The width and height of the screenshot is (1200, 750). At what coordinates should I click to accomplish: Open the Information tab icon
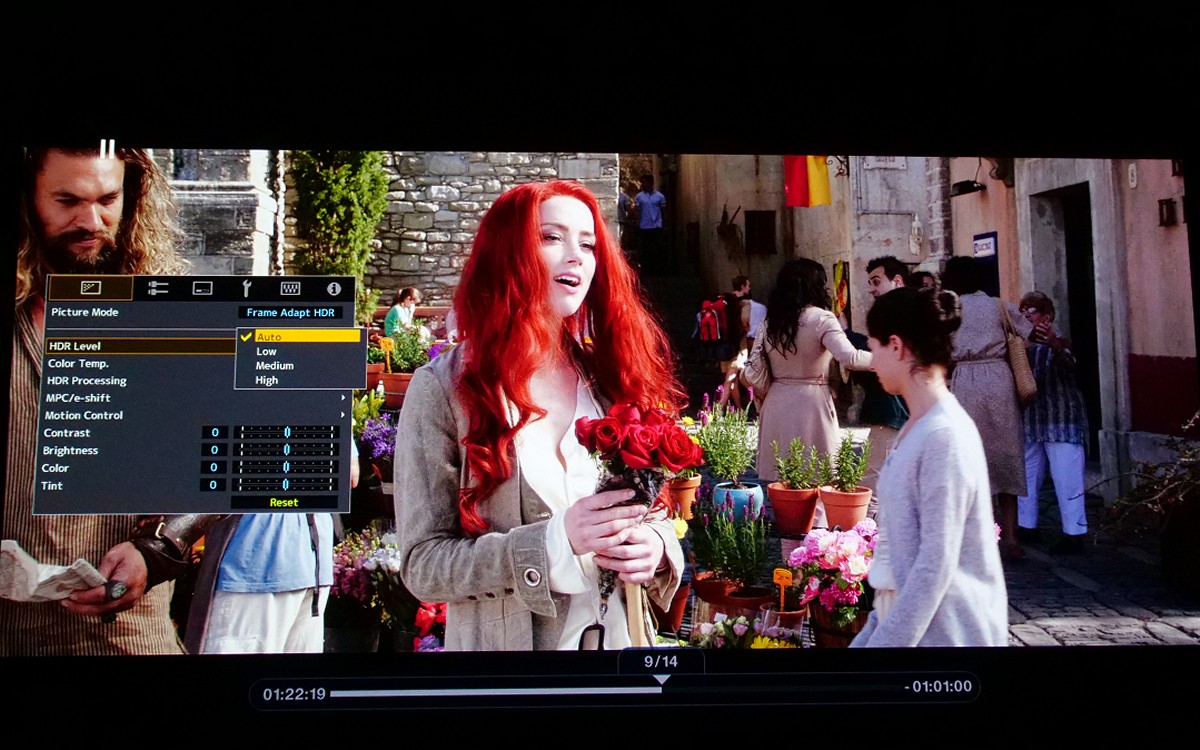point(334,288)
